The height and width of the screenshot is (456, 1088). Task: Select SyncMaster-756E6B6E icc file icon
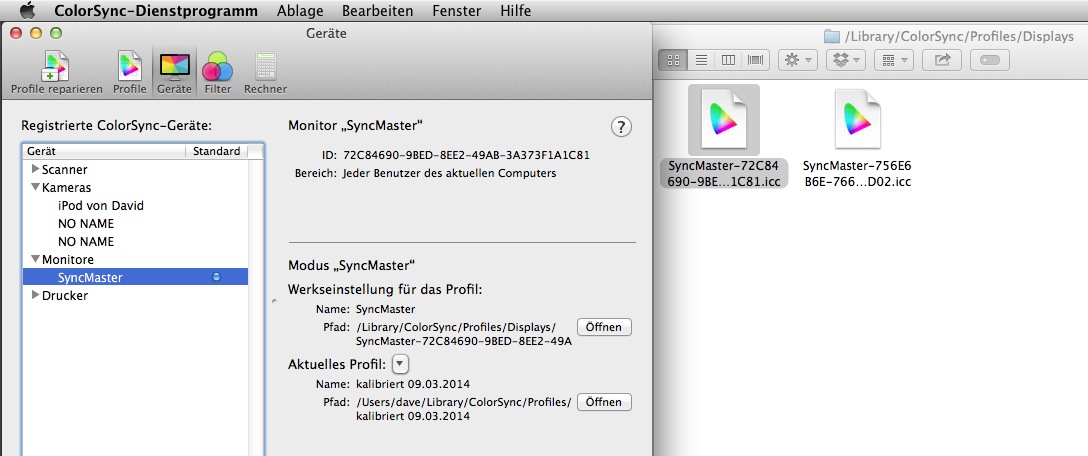point(857,120)
